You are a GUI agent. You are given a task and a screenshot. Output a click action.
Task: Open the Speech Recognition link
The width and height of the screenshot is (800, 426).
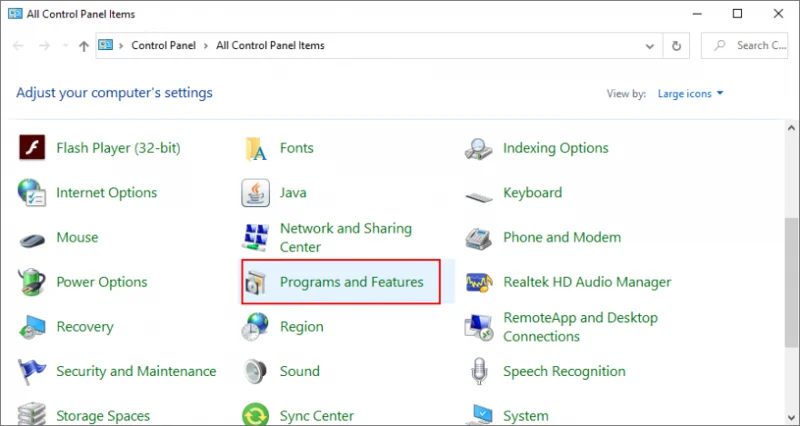(564, 371)
